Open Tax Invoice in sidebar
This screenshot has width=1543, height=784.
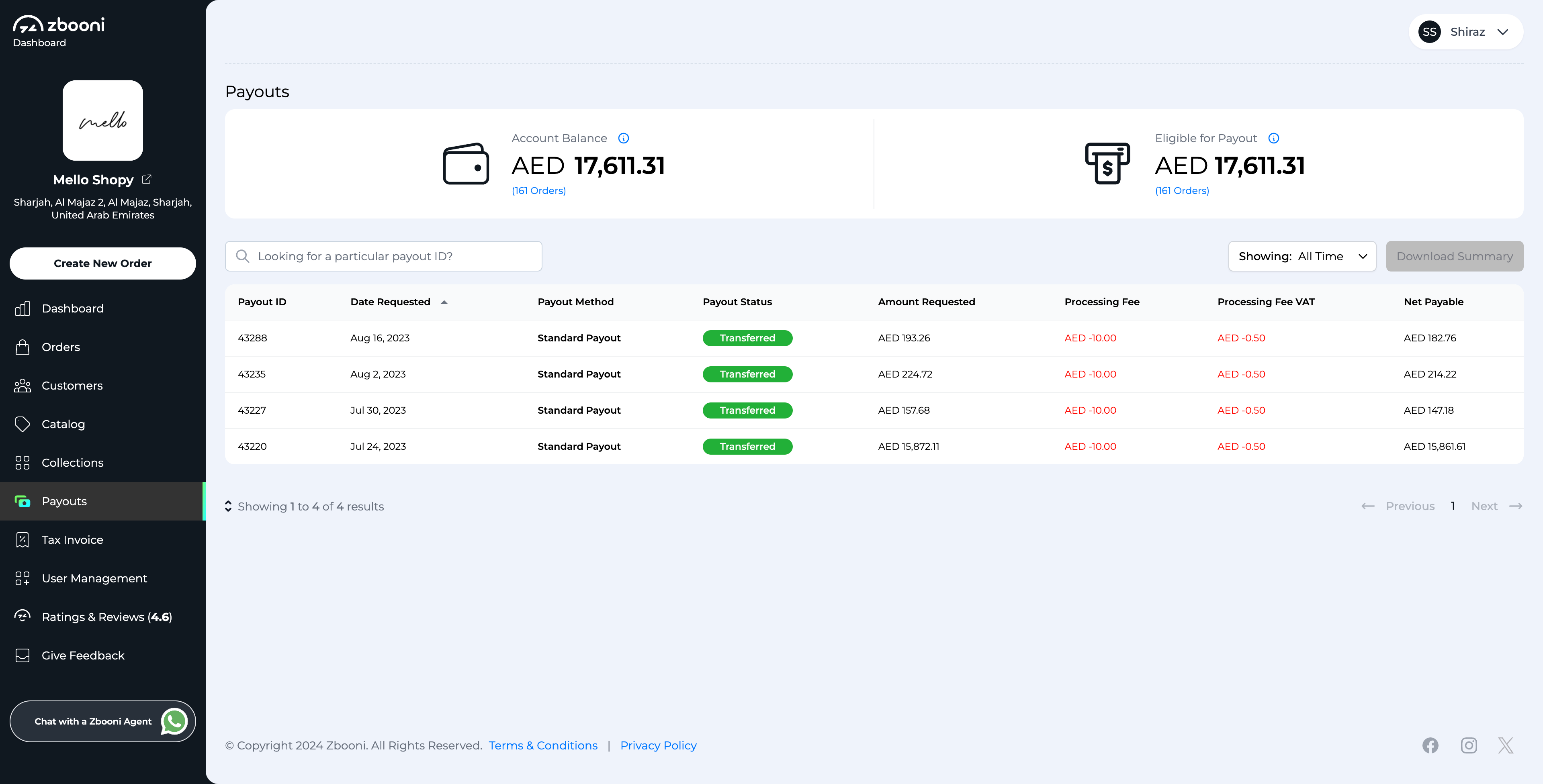(x=72, y=540)
